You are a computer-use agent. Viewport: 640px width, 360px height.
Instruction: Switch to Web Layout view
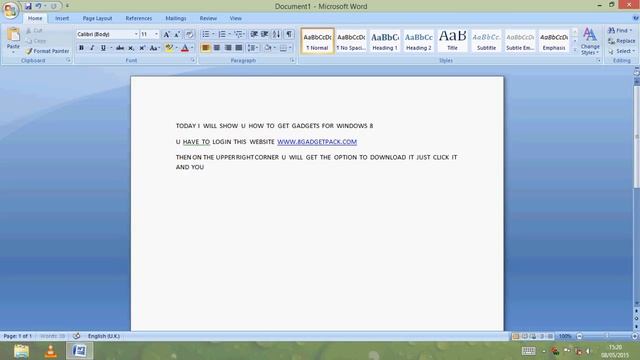click(x=533, y=336)
